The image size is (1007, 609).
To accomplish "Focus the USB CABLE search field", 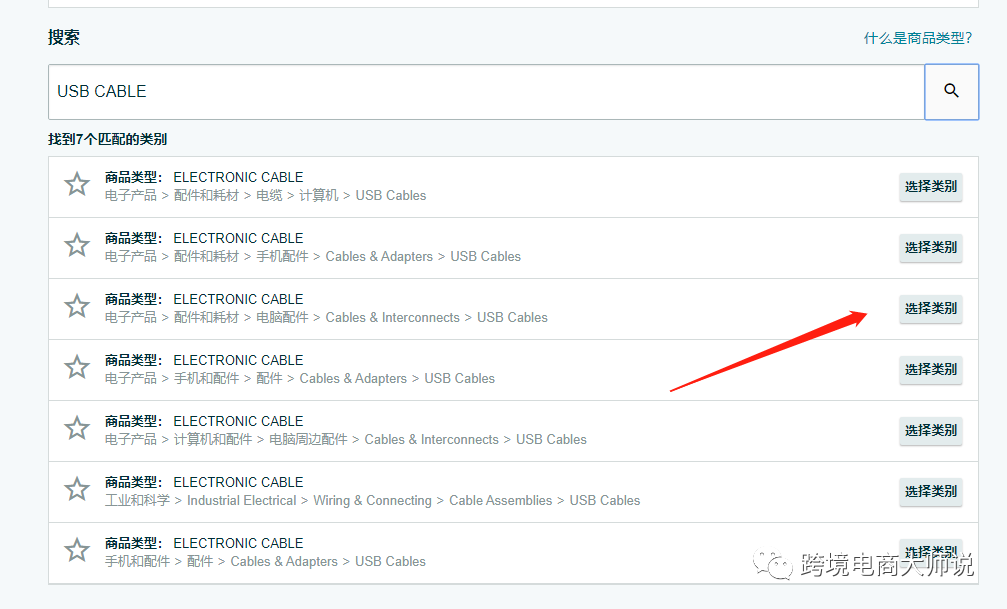I will (x=486, y=91).
